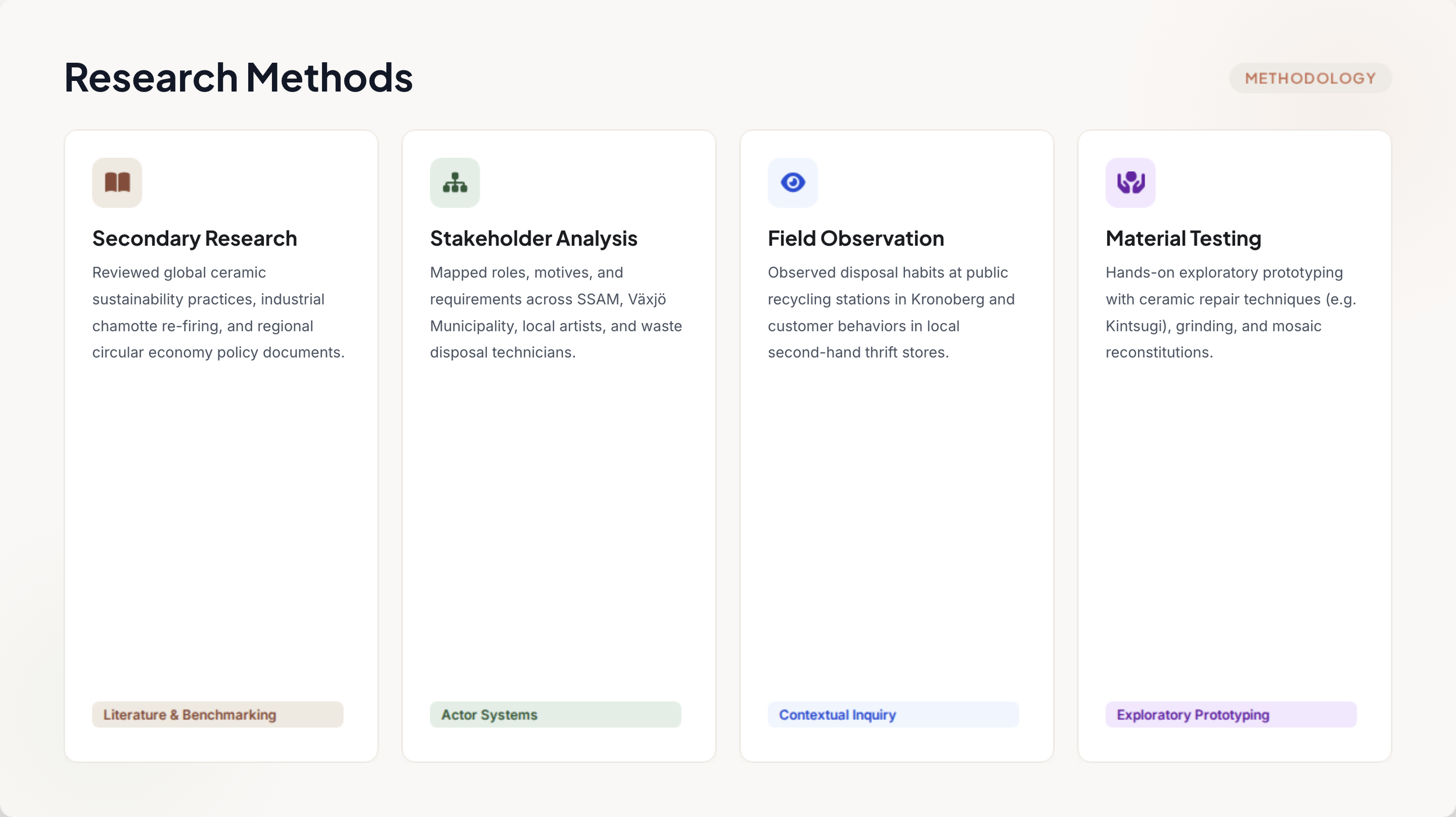The height and width of the screenshot is (817, 1456).
Task: Click the Field Observation description paragraph
Action: tap(891, 313)
